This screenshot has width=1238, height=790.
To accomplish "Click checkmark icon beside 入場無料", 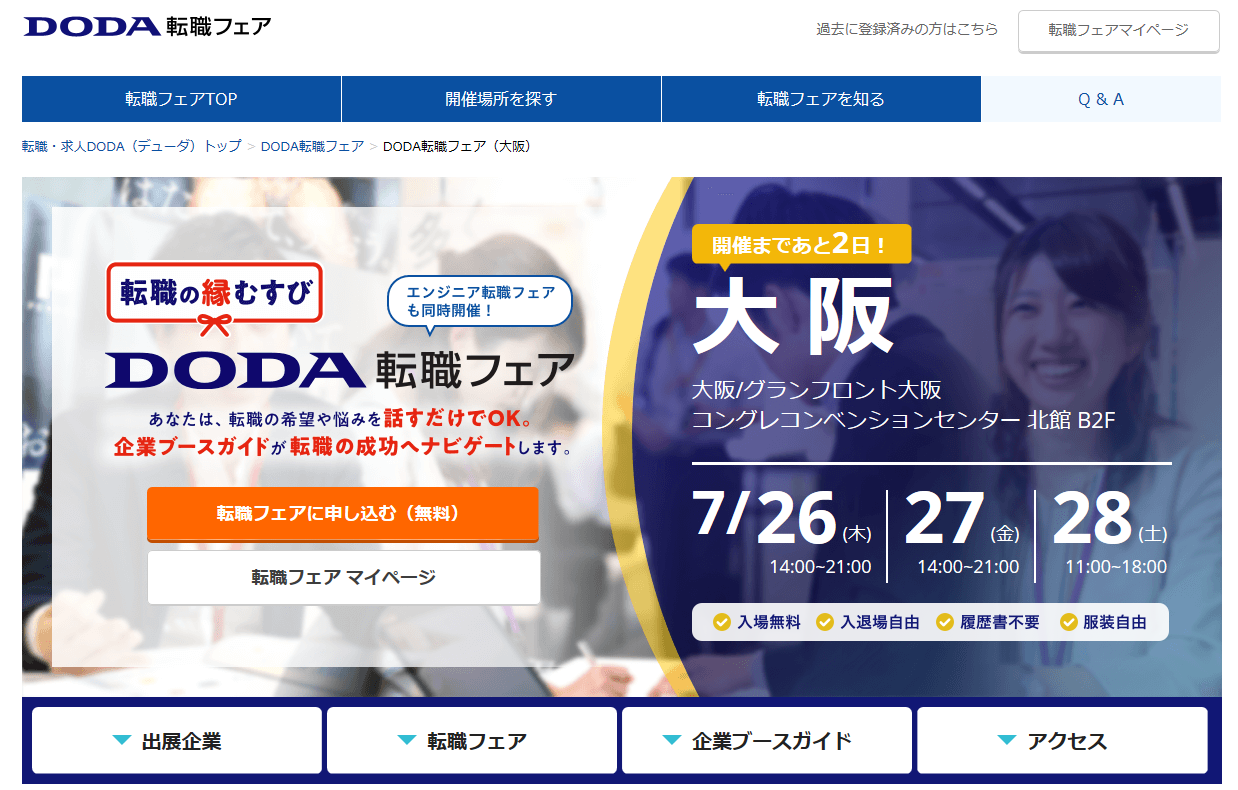I will [x=721, y=622].
